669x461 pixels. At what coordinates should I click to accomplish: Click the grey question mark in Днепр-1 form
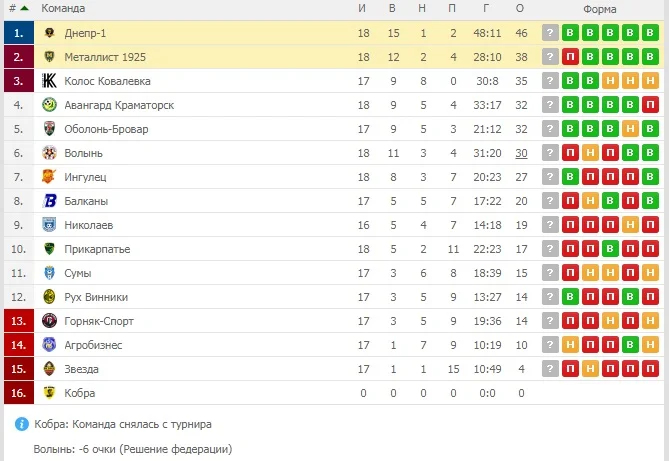550,33
